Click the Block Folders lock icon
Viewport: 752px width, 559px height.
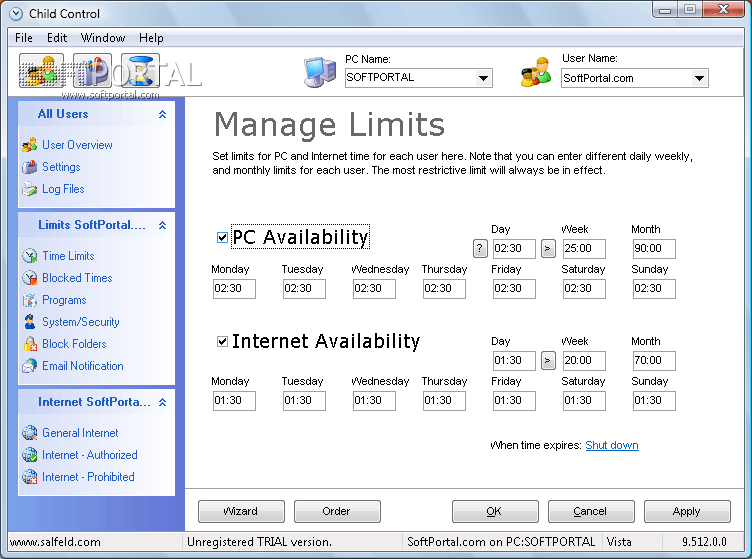point(29,344)
